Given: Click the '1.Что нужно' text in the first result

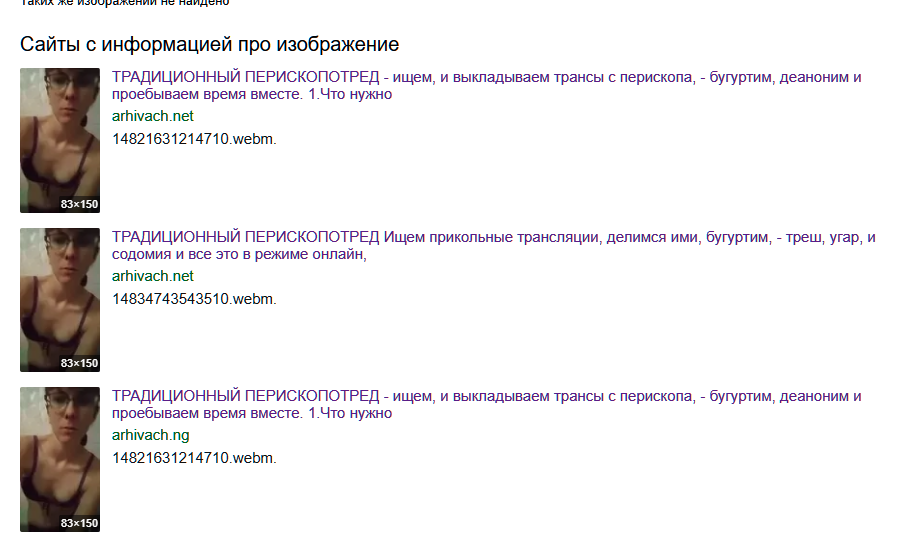Looking at the screenshot, I should tap(350, 94).
